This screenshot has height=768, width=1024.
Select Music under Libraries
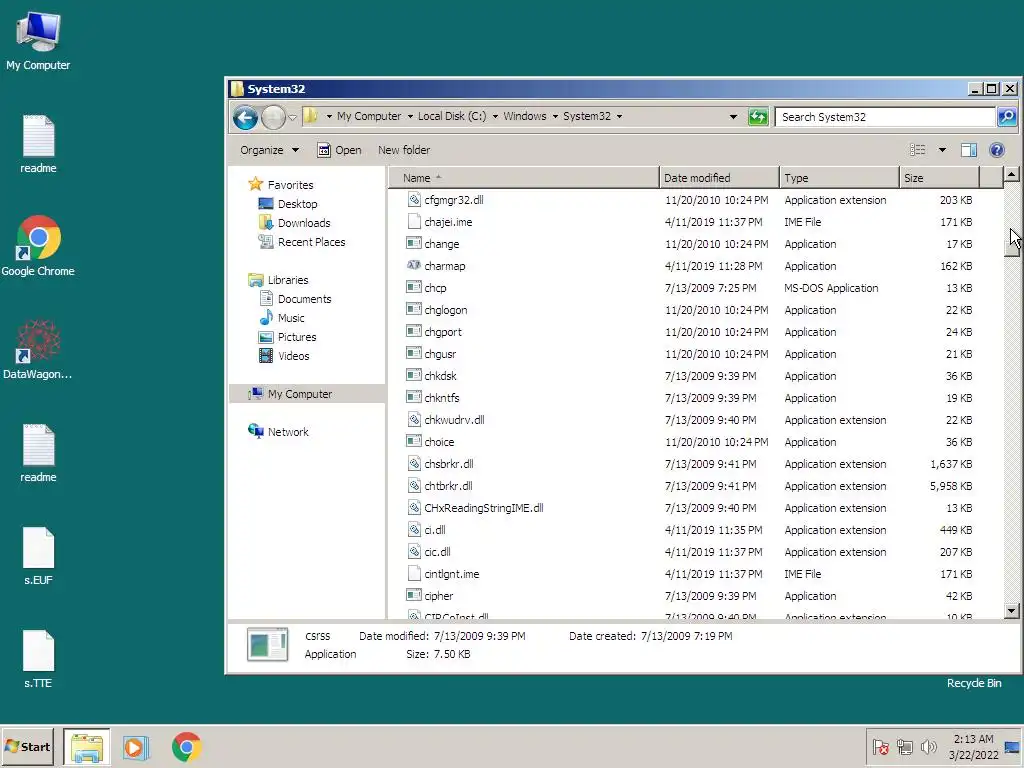pyautogui.click(x=282, y=317)
